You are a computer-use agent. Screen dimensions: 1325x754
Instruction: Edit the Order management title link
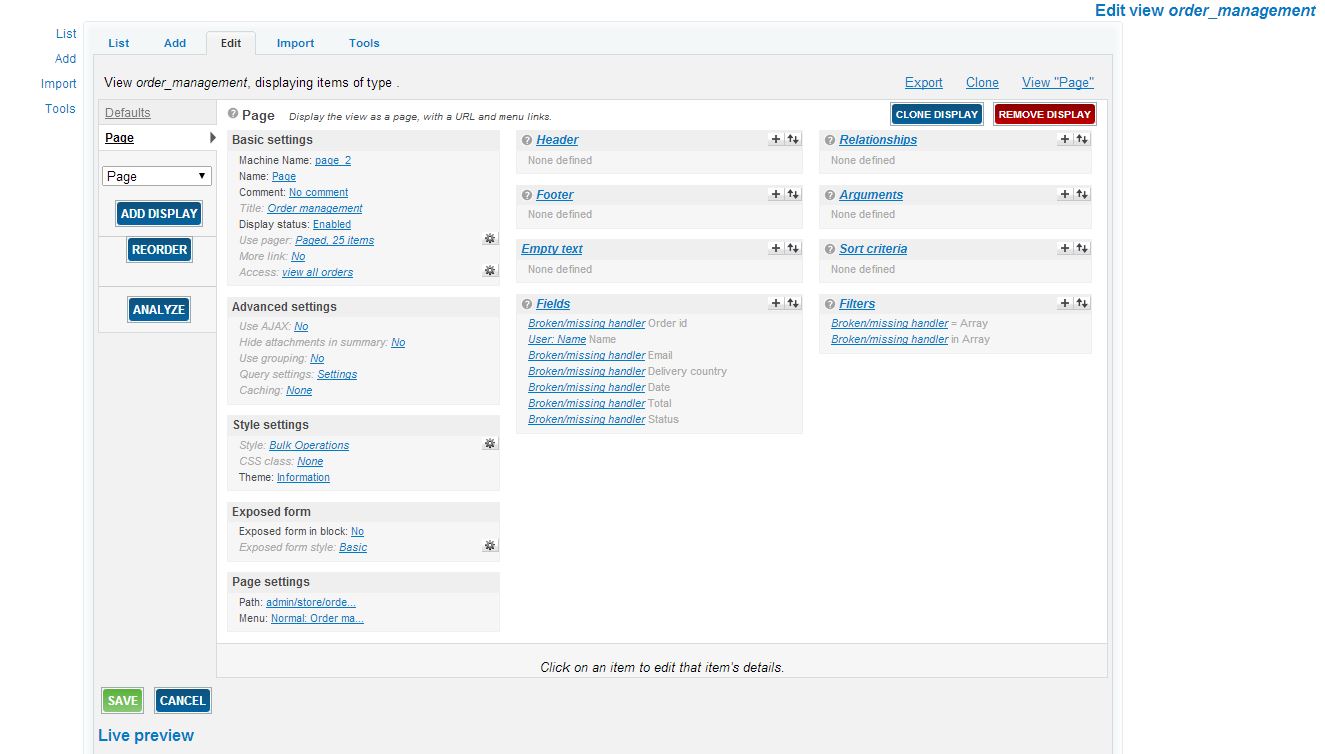coord(315,208)
